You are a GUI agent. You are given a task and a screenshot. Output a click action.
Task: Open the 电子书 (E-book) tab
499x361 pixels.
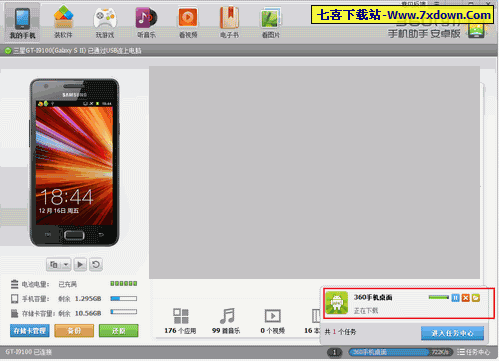point(229,23)
